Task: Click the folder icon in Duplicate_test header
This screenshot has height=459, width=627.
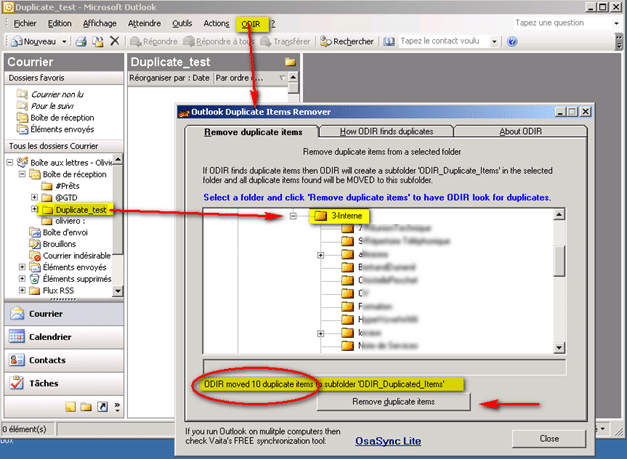Action: pos(290,62)
